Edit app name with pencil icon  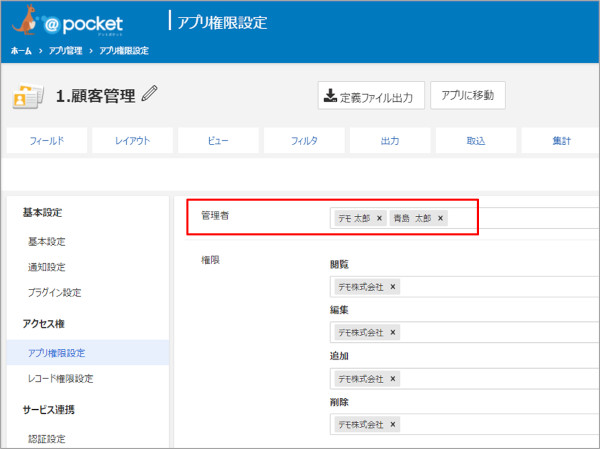pos(149,94)
